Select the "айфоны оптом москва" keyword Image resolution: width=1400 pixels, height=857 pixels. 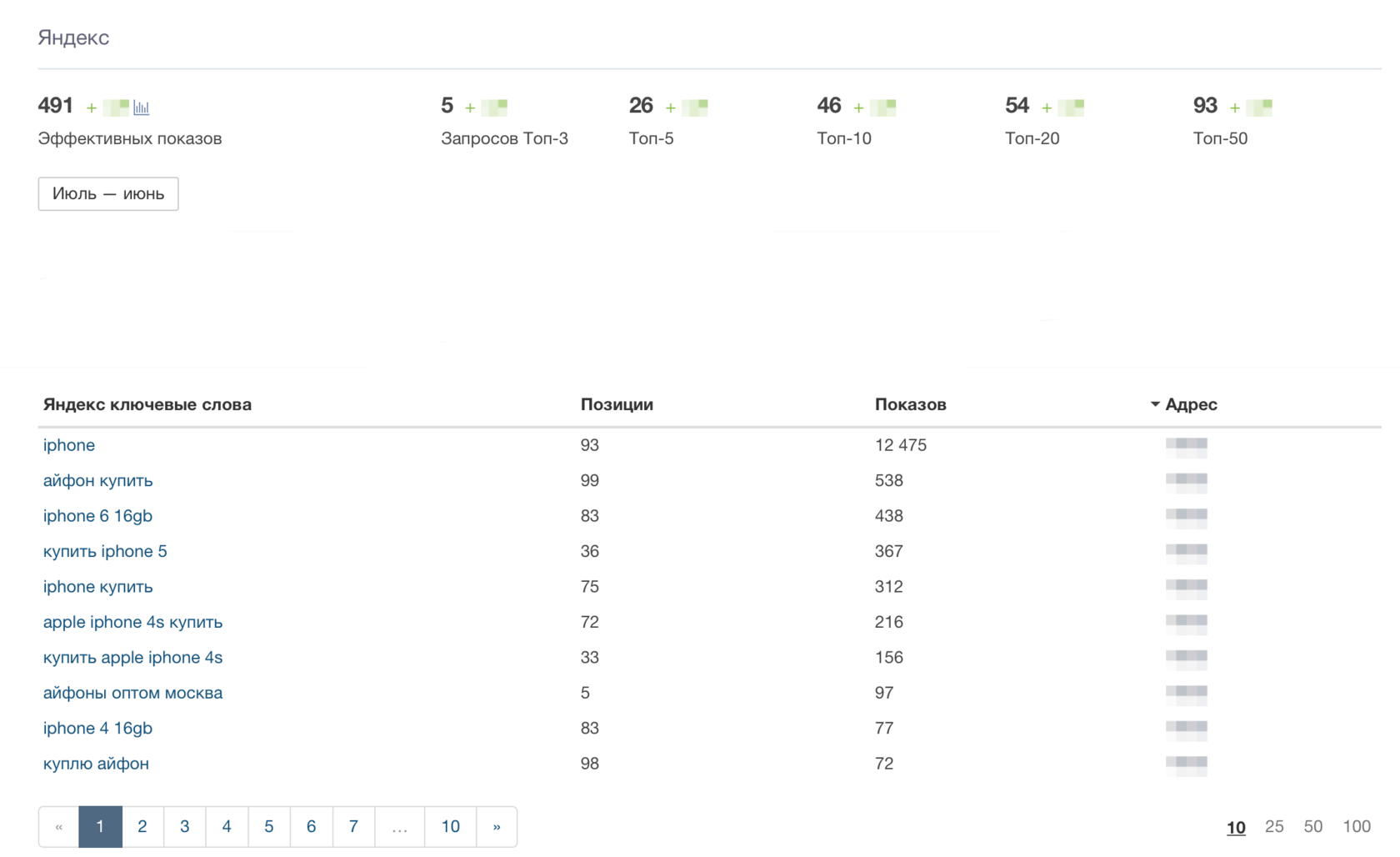point(132,693)
